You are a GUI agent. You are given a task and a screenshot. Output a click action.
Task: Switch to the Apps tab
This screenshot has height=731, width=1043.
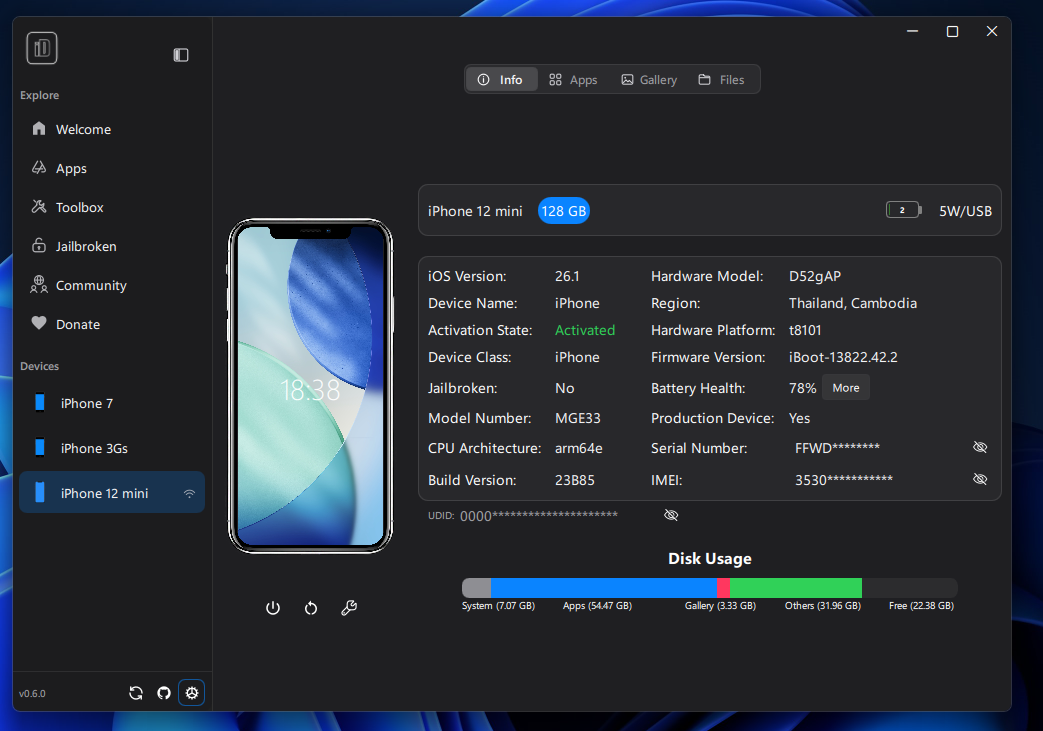pos(573,80)
